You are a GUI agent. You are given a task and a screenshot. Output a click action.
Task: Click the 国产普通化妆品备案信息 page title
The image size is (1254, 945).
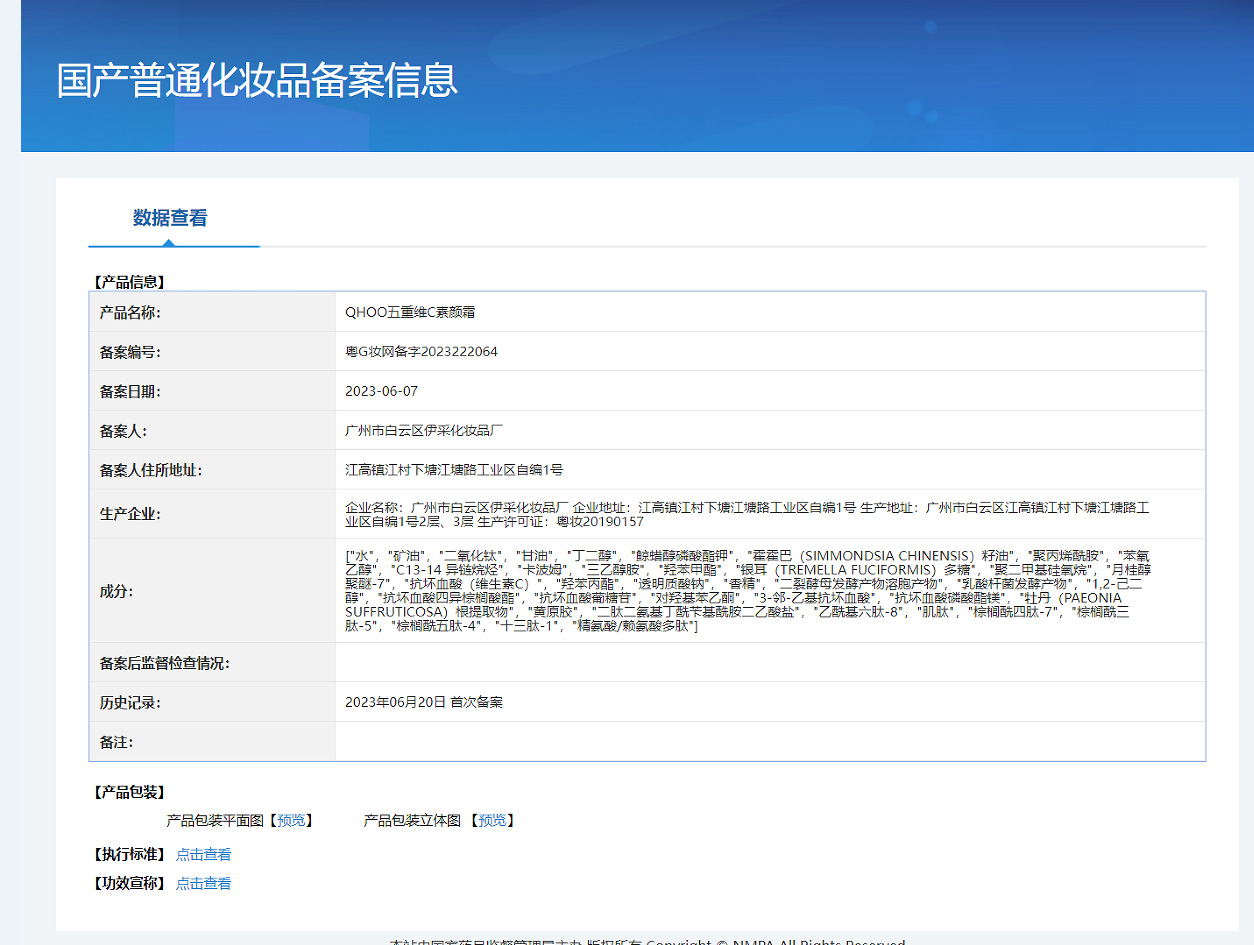tap(257, 80)
